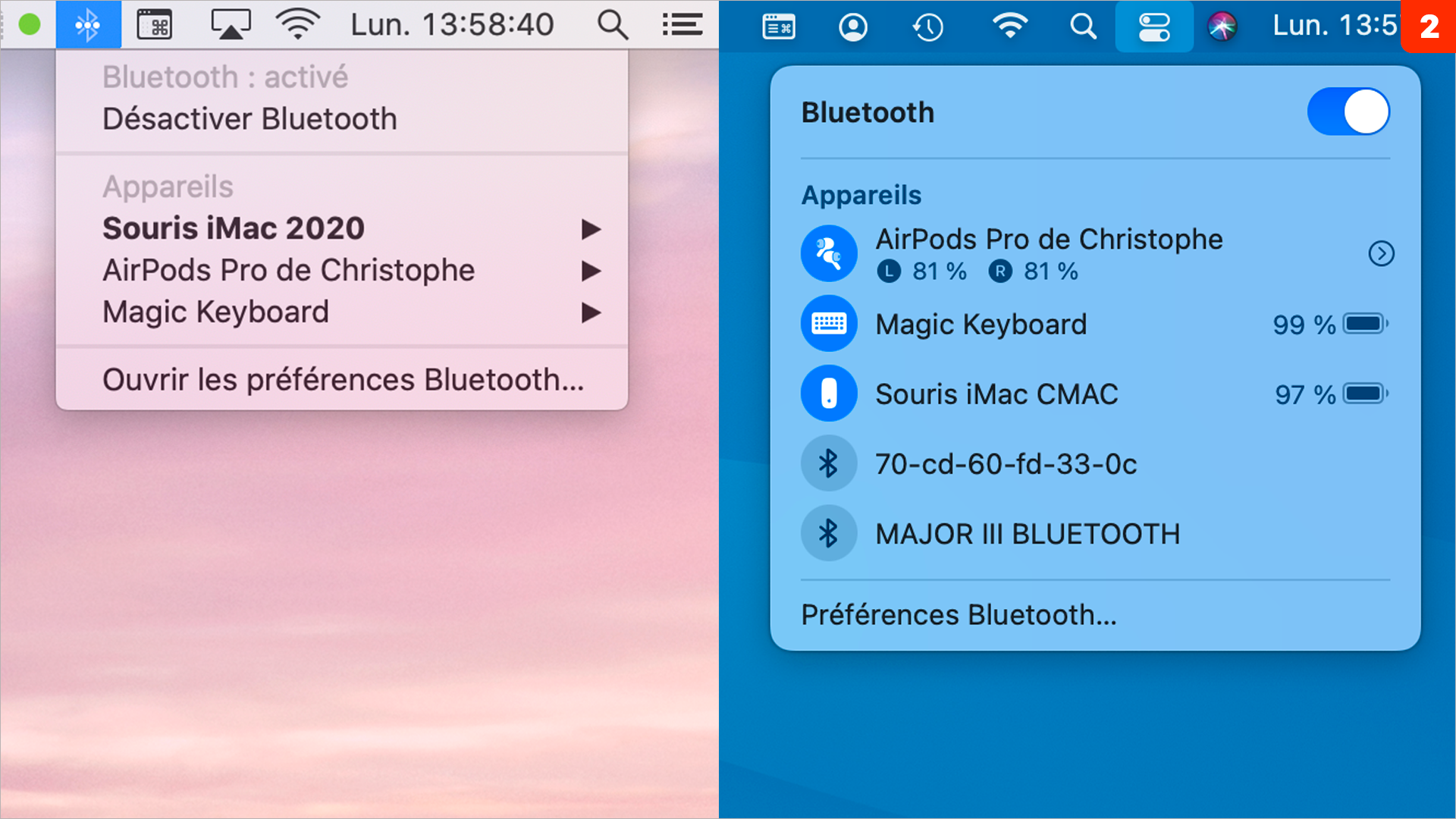Click AirPods Pro de Christophe in panel
Viewport: 1456px width, 819px height.
click(1049, 239)
